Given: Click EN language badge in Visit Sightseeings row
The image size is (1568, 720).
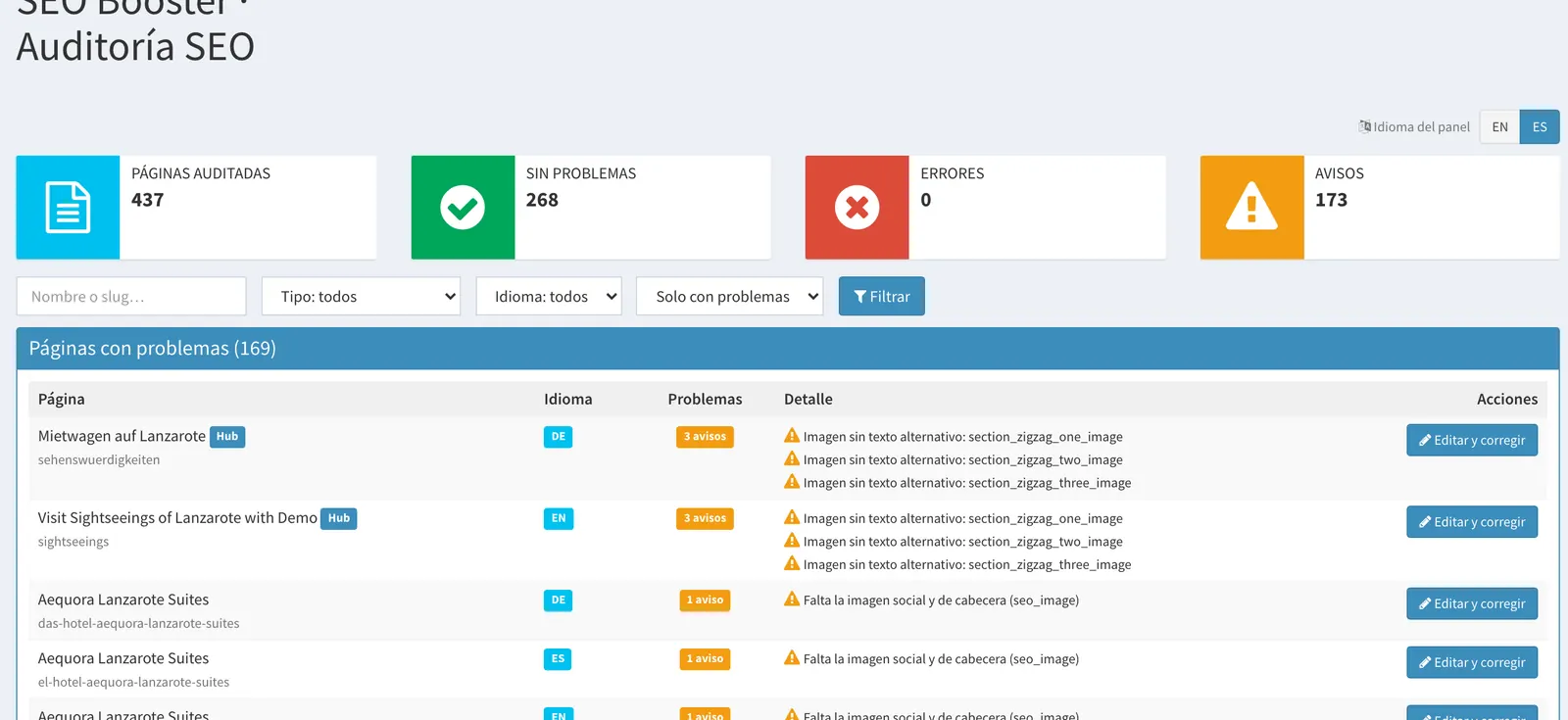Looking at the screenshot, I should coord(558,518).
